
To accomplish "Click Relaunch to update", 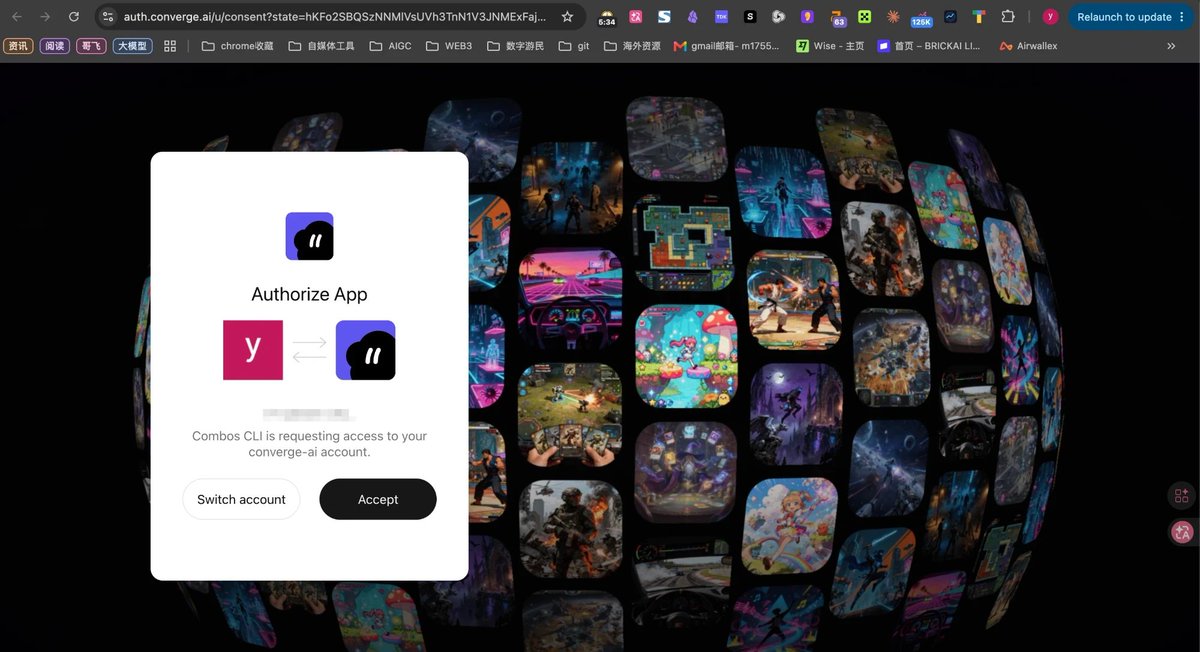I will [1124, 17].
